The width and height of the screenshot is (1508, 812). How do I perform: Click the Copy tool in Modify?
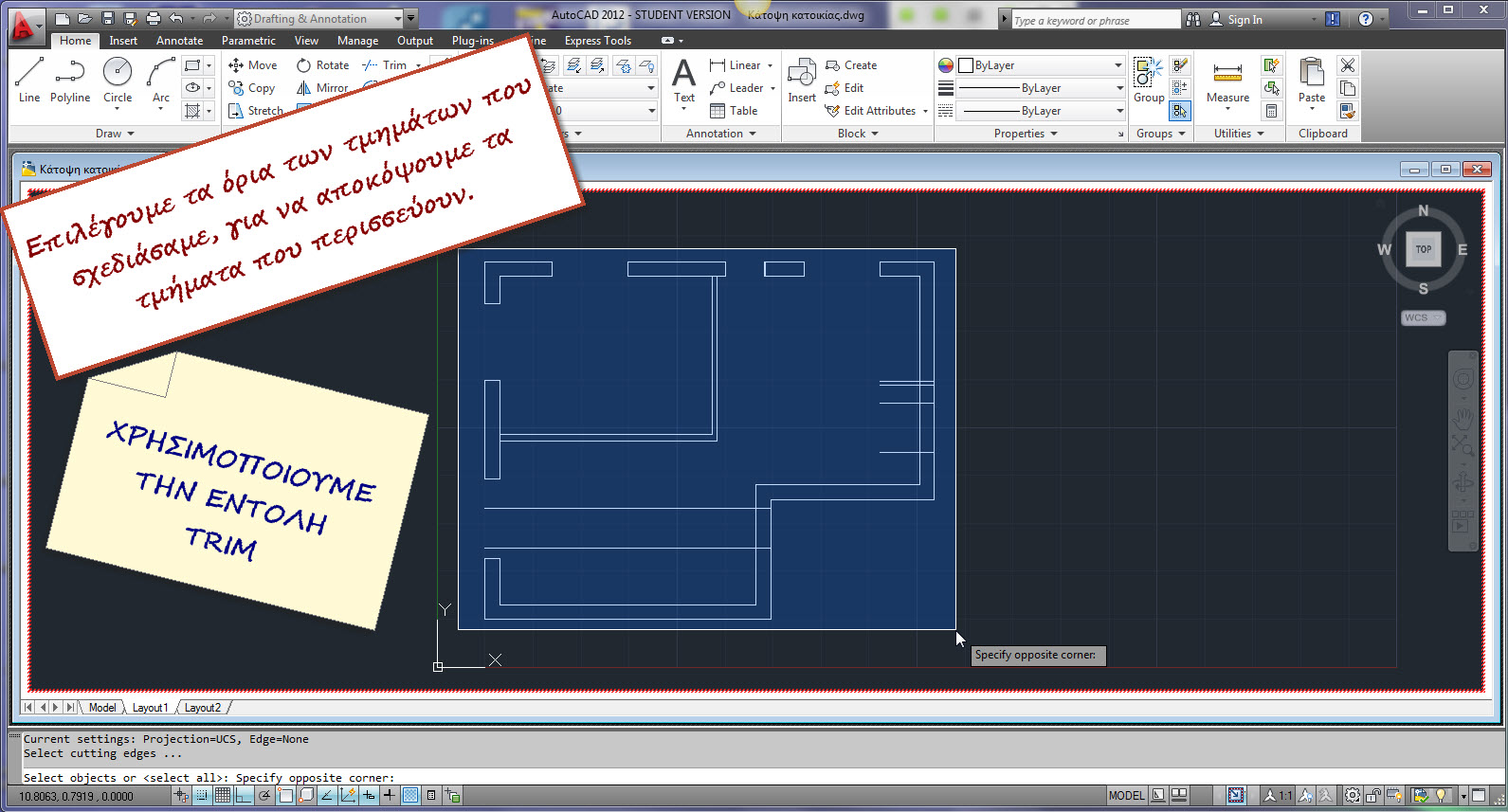coord(252,88)
